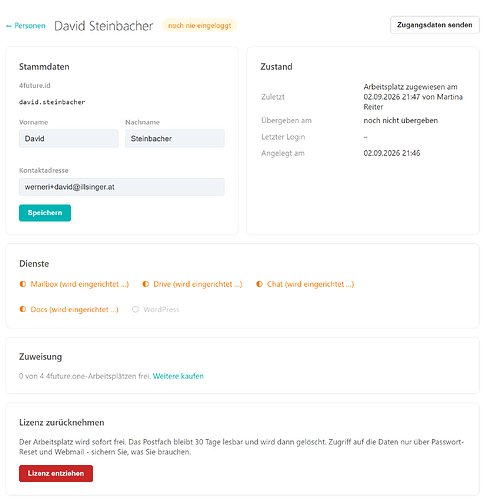
Task: Click the Docs service status icon
Action: (23, 309)
